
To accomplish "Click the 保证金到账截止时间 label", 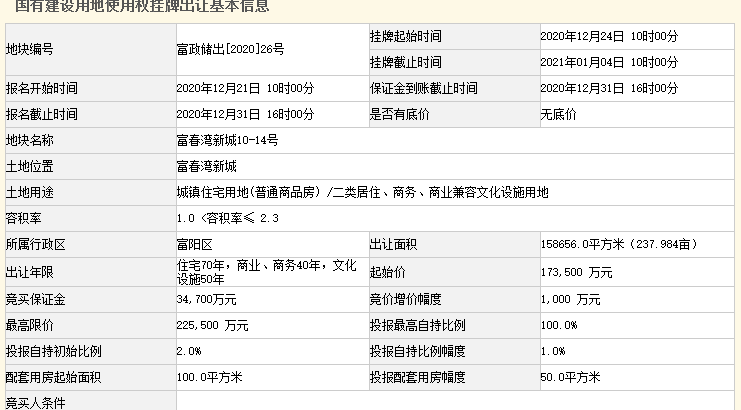I will [x=423, y=88].
